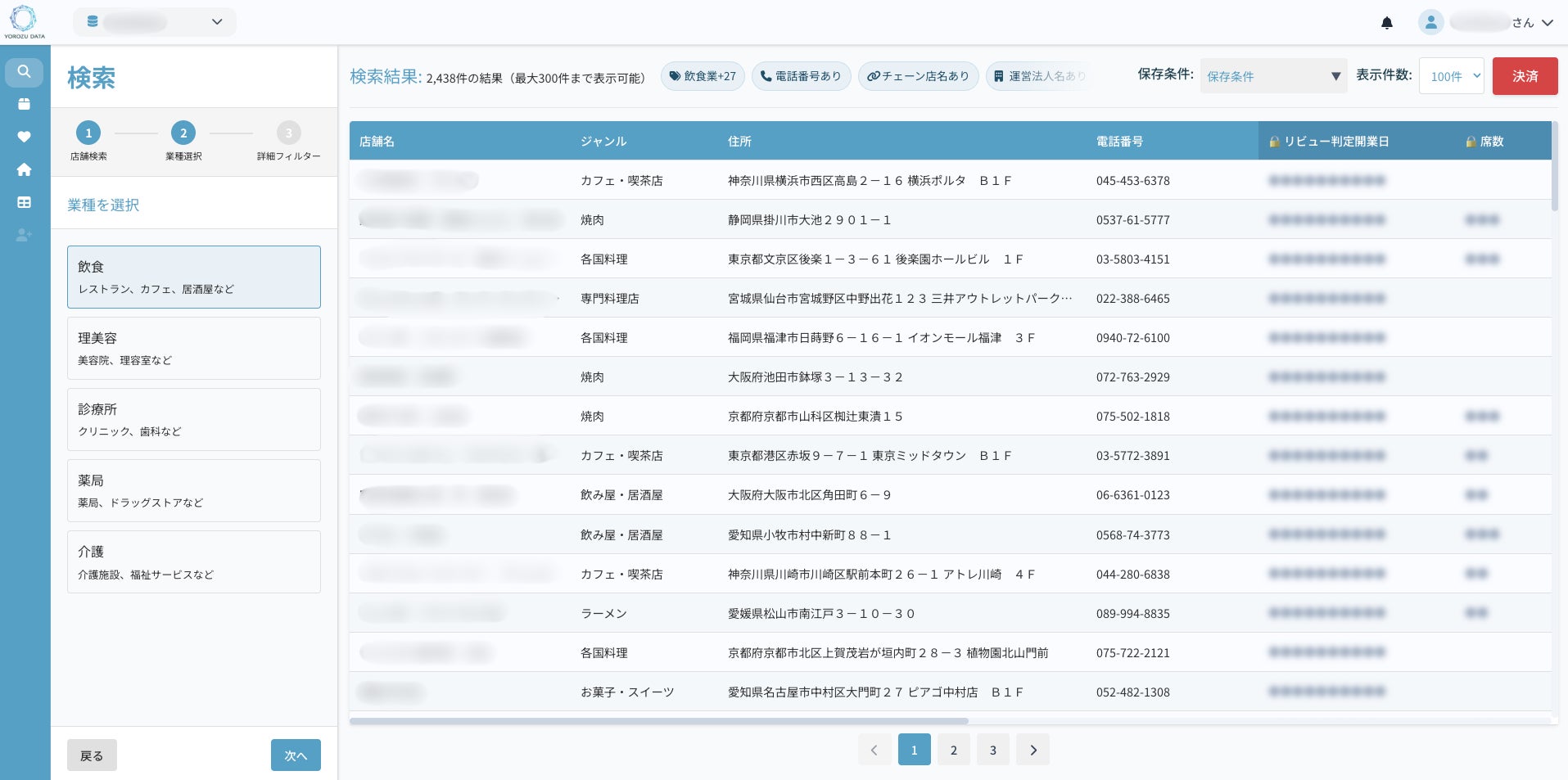Click phone number 052-482-1308
The image size is (1568, 780).
click(x=1133, y=692)
